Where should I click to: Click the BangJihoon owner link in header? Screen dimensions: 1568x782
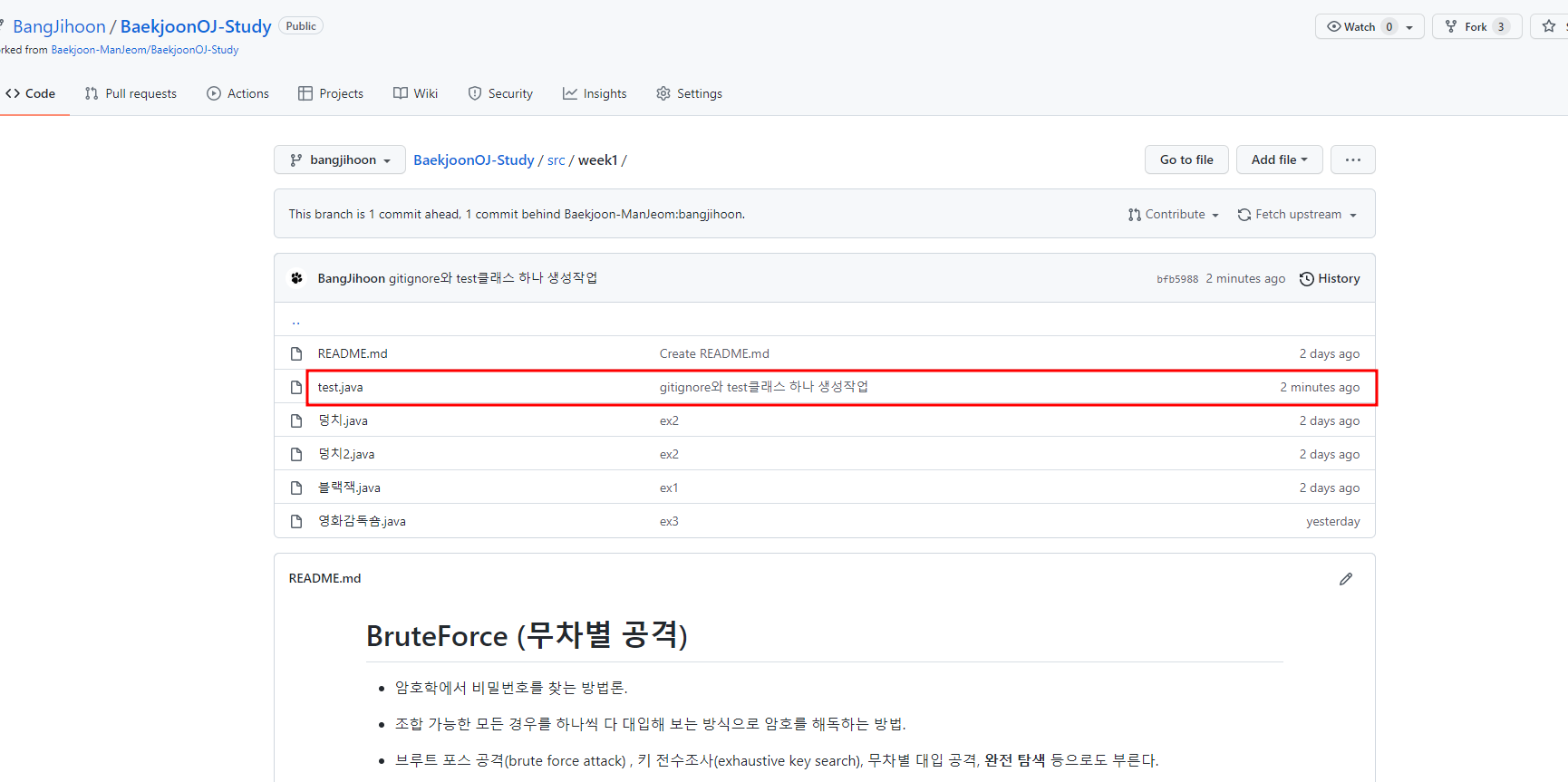tap(59, 26)
